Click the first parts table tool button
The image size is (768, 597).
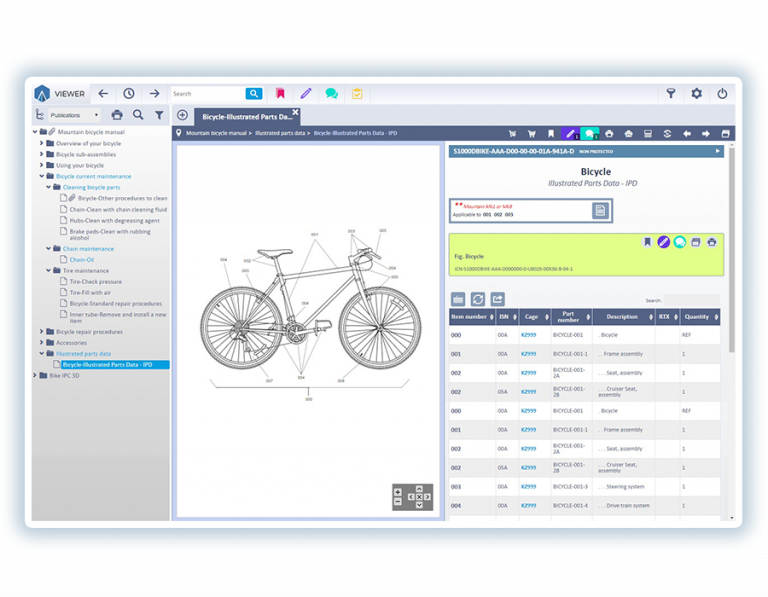coord(458,299)
